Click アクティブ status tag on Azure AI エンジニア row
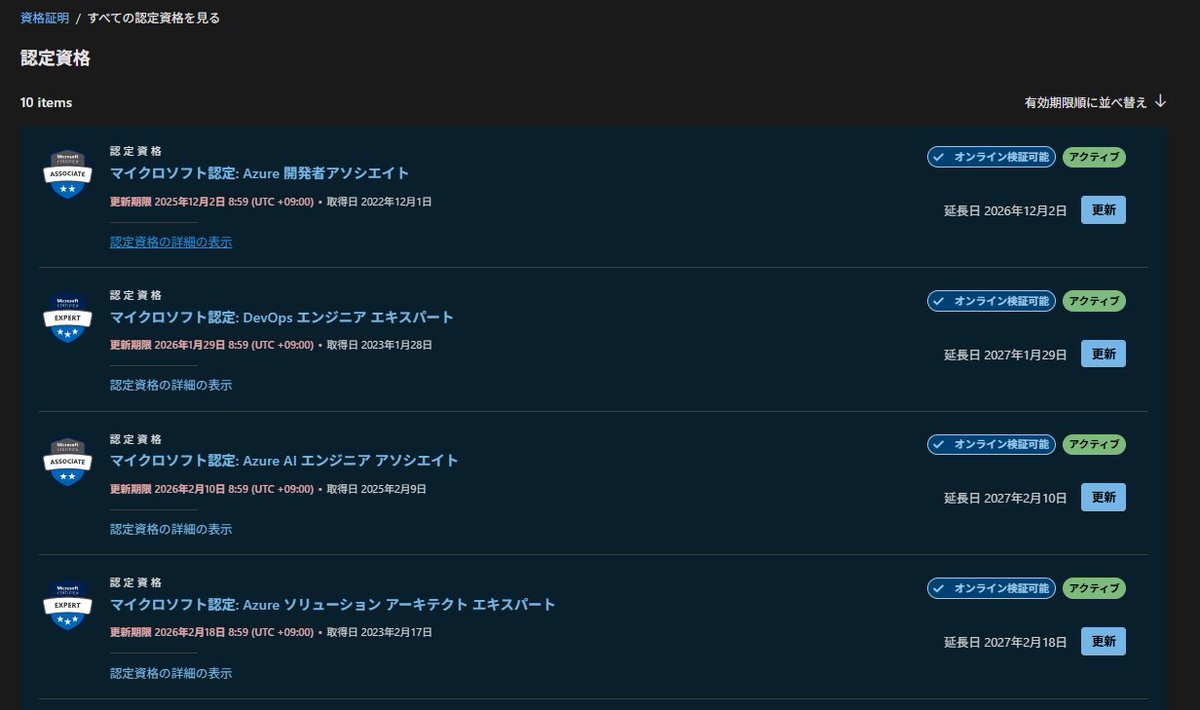 (x=1094, y=444)
